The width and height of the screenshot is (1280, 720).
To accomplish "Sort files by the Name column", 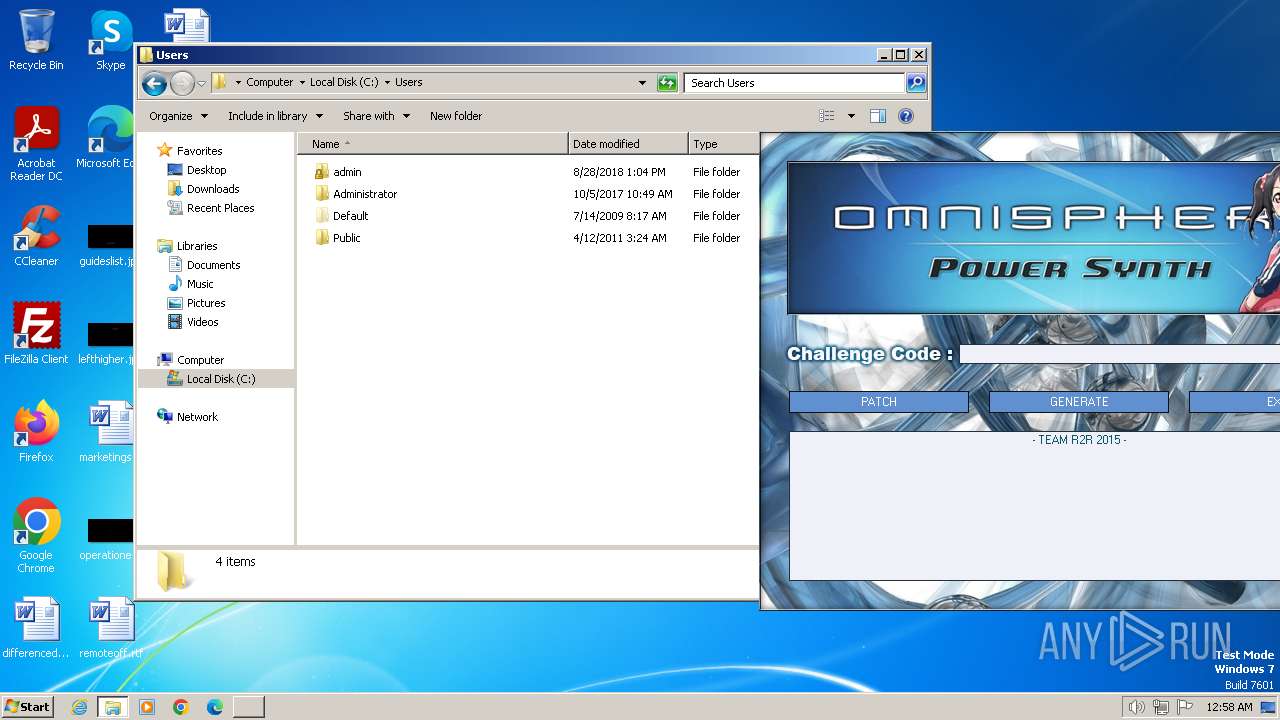I will (x=432, y=144).
